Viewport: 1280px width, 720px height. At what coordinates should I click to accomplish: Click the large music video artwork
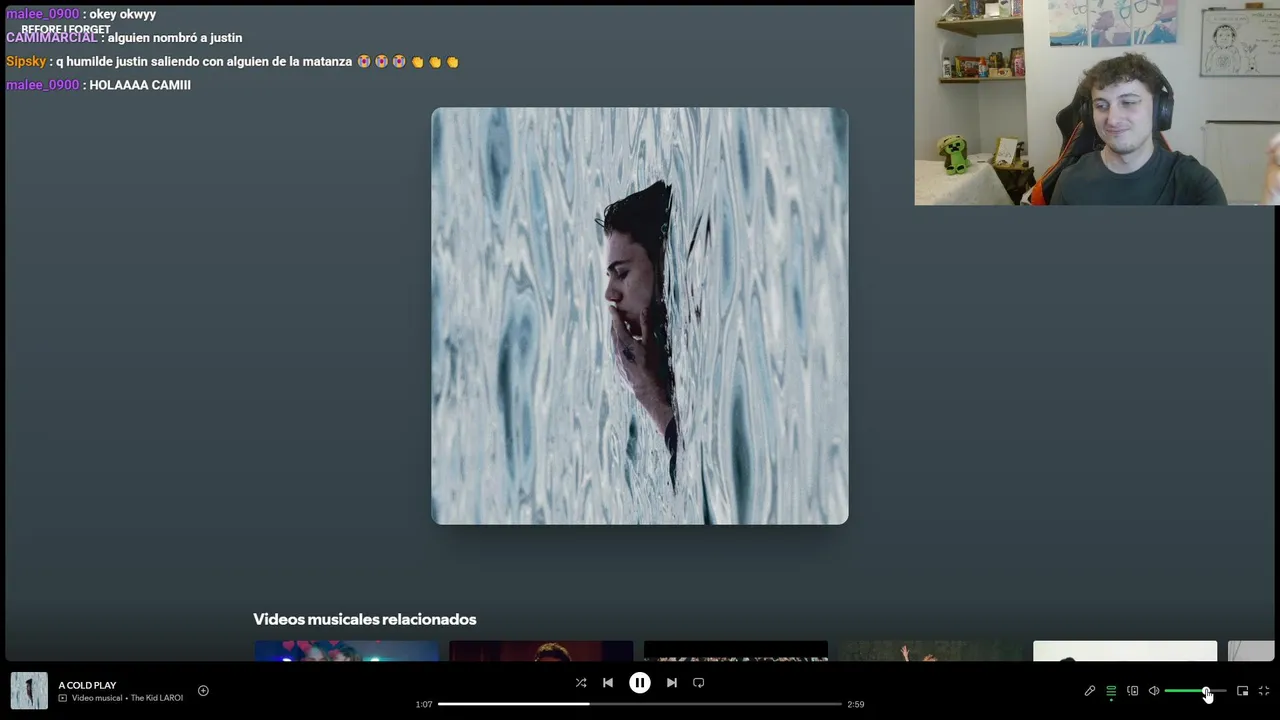click(640, 316)
